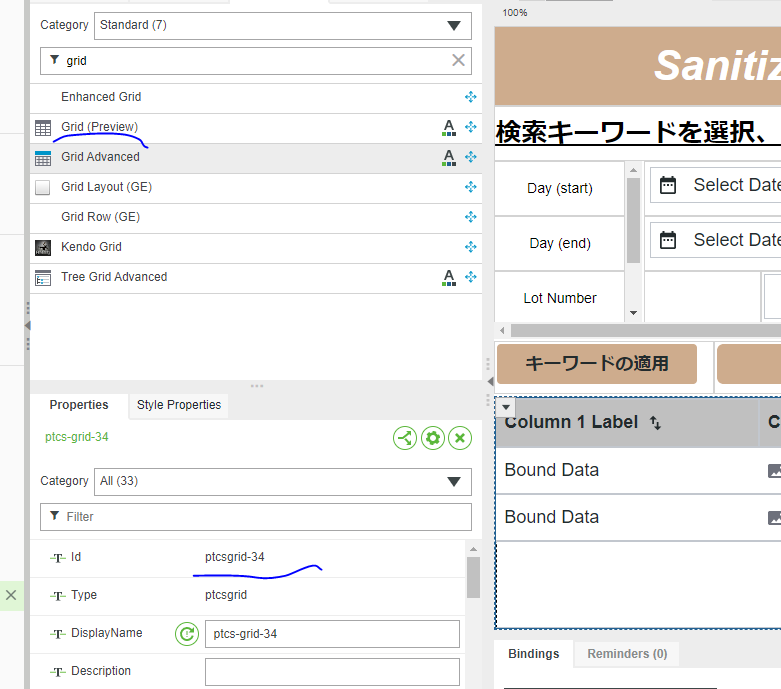
Task: Click into the Description input field
Action: point(332,671)
